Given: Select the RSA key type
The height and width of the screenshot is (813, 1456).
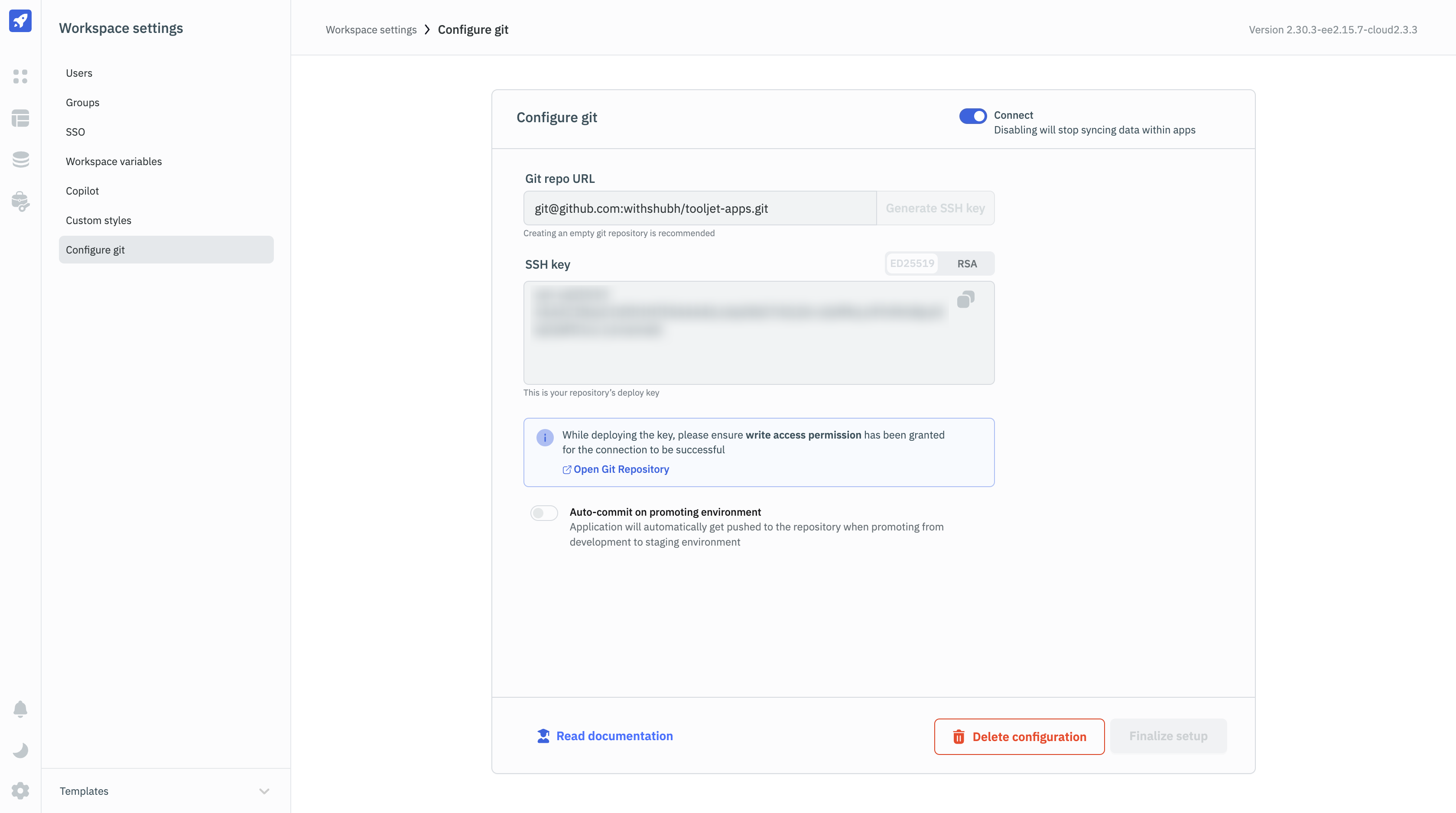Looking at the screenshot, I should point(966,263).
